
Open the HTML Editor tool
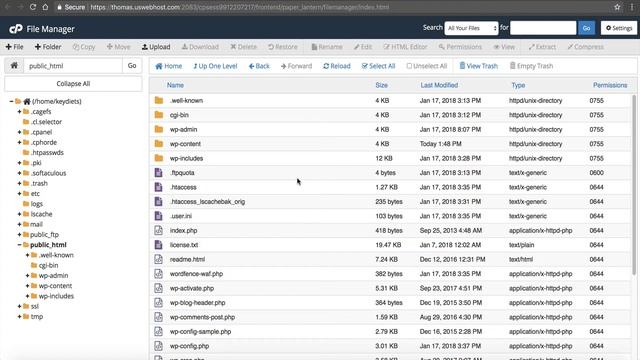(405, 47)
